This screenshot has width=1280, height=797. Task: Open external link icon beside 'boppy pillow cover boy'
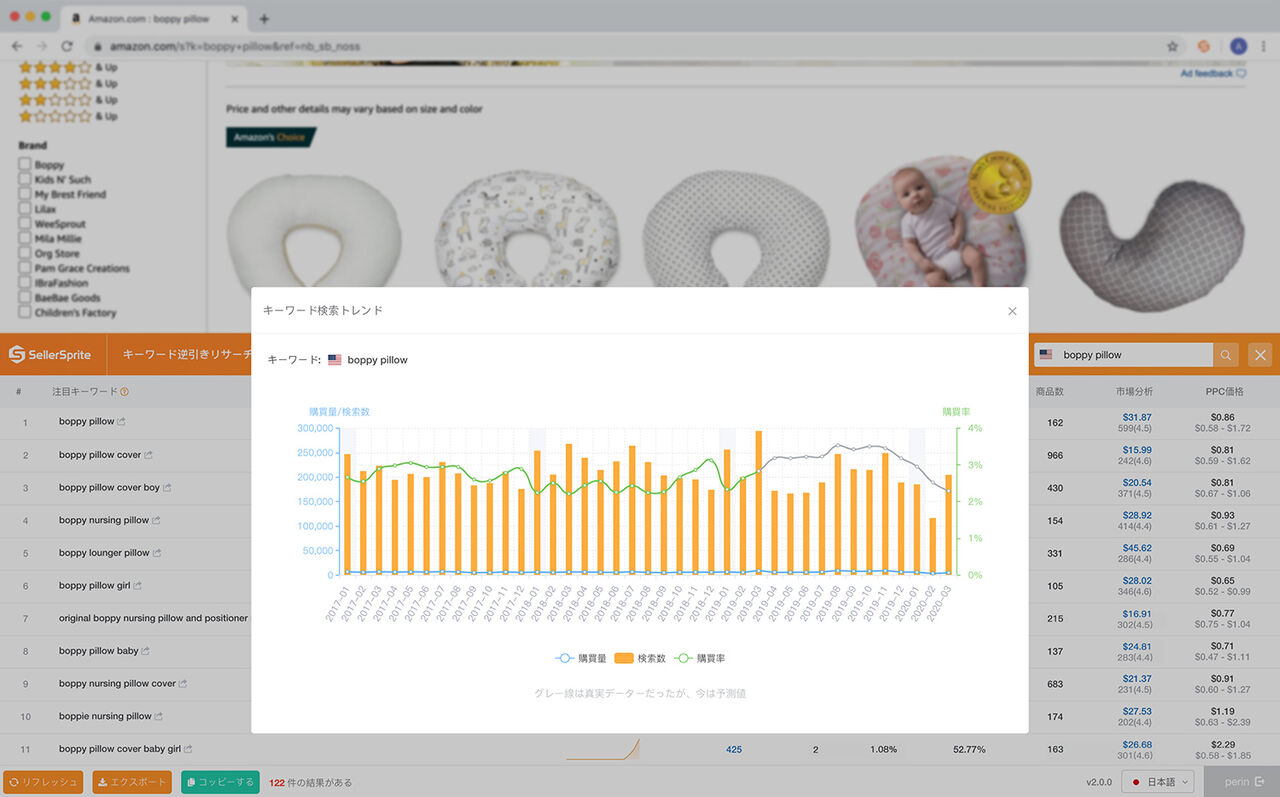pos(167,488)
